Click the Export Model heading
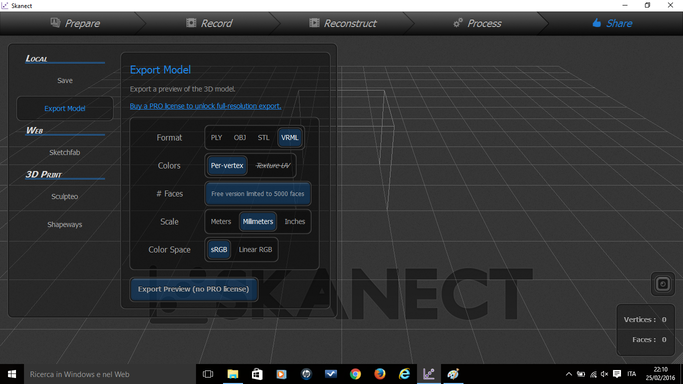683x384 pixels. point(160,70)
